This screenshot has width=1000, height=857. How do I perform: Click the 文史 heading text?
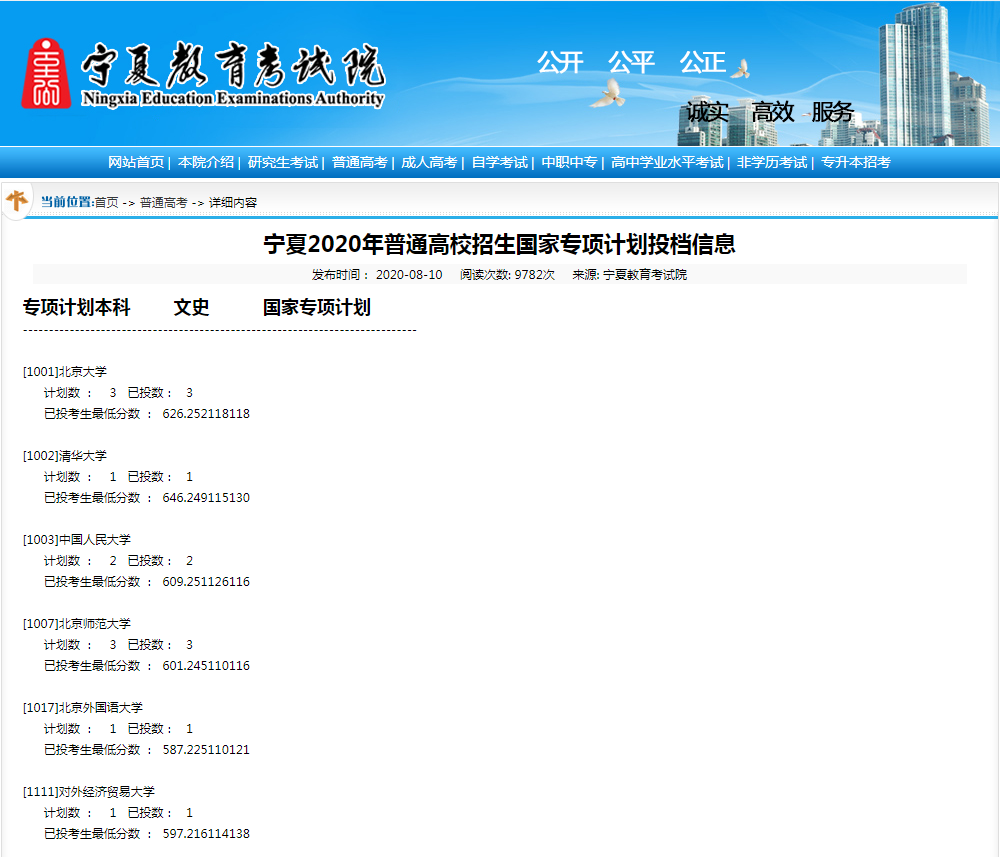191,307
